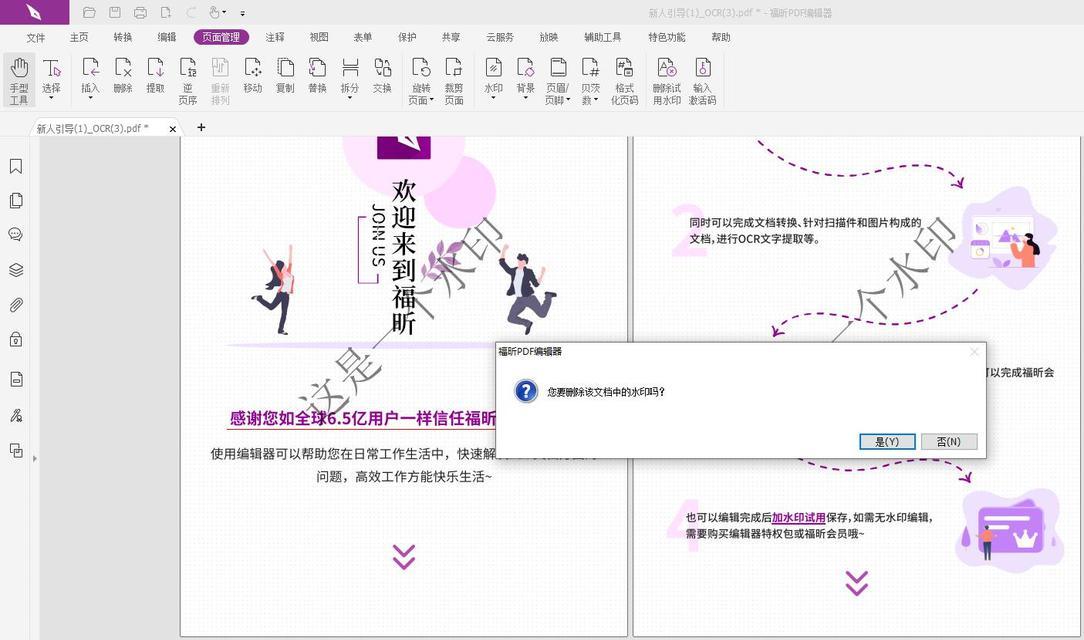The width and height of the screenshot is (1084, 640).
Task: Open the File (文件) menu
Action: [x=36, y=37]
